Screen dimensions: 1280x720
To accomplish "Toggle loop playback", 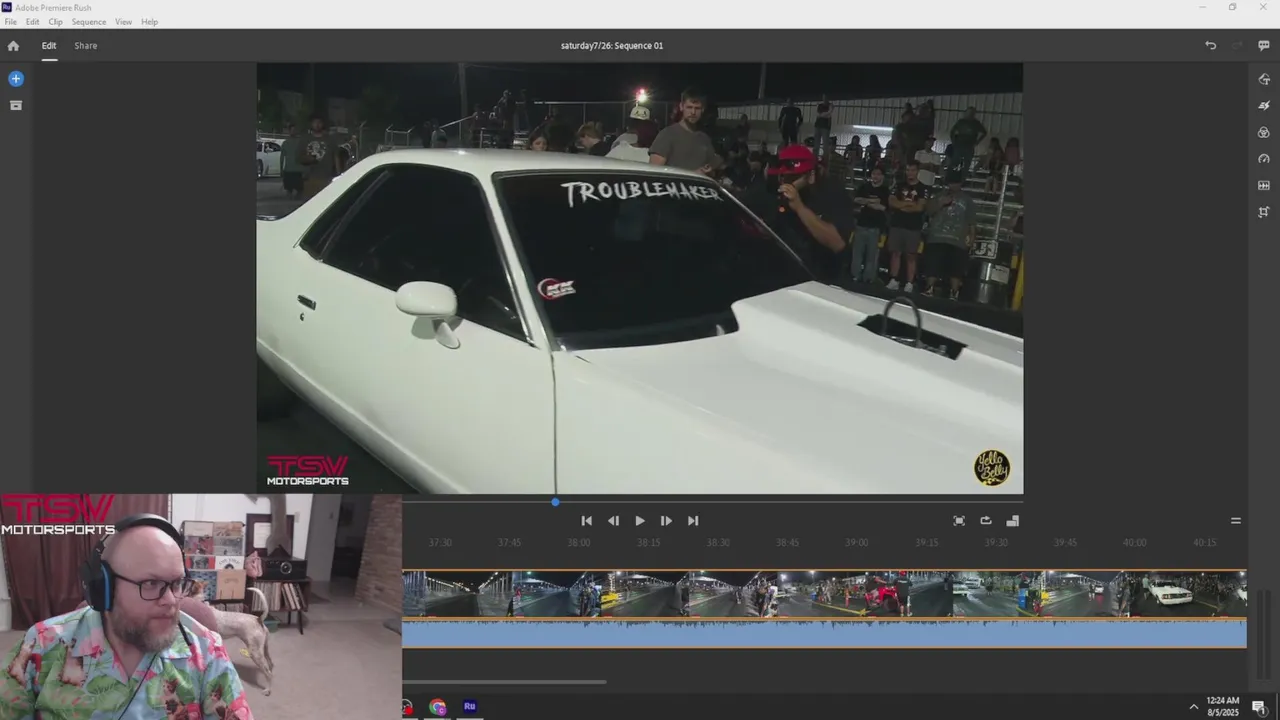I will (986, 521).
